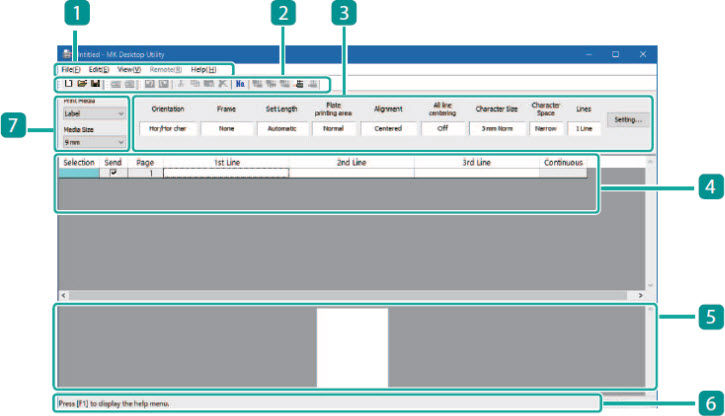Screen dimensions: 725x416
Task: Open the File menu
Action: [x=70, y=70]
